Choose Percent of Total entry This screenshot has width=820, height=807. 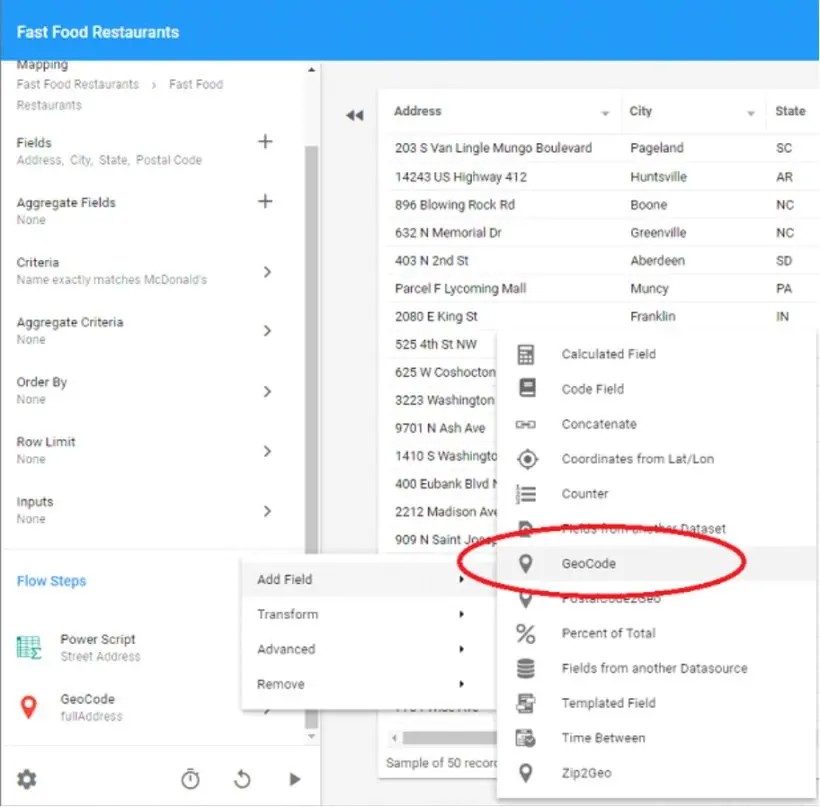click(x=656, y=633)
